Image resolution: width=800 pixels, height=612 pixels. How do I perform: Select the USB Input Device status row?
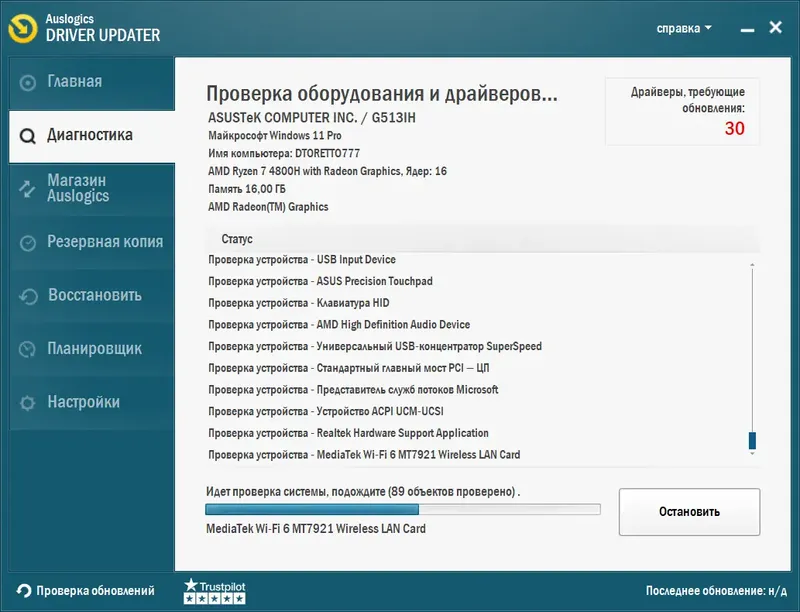tap(302, 259)
